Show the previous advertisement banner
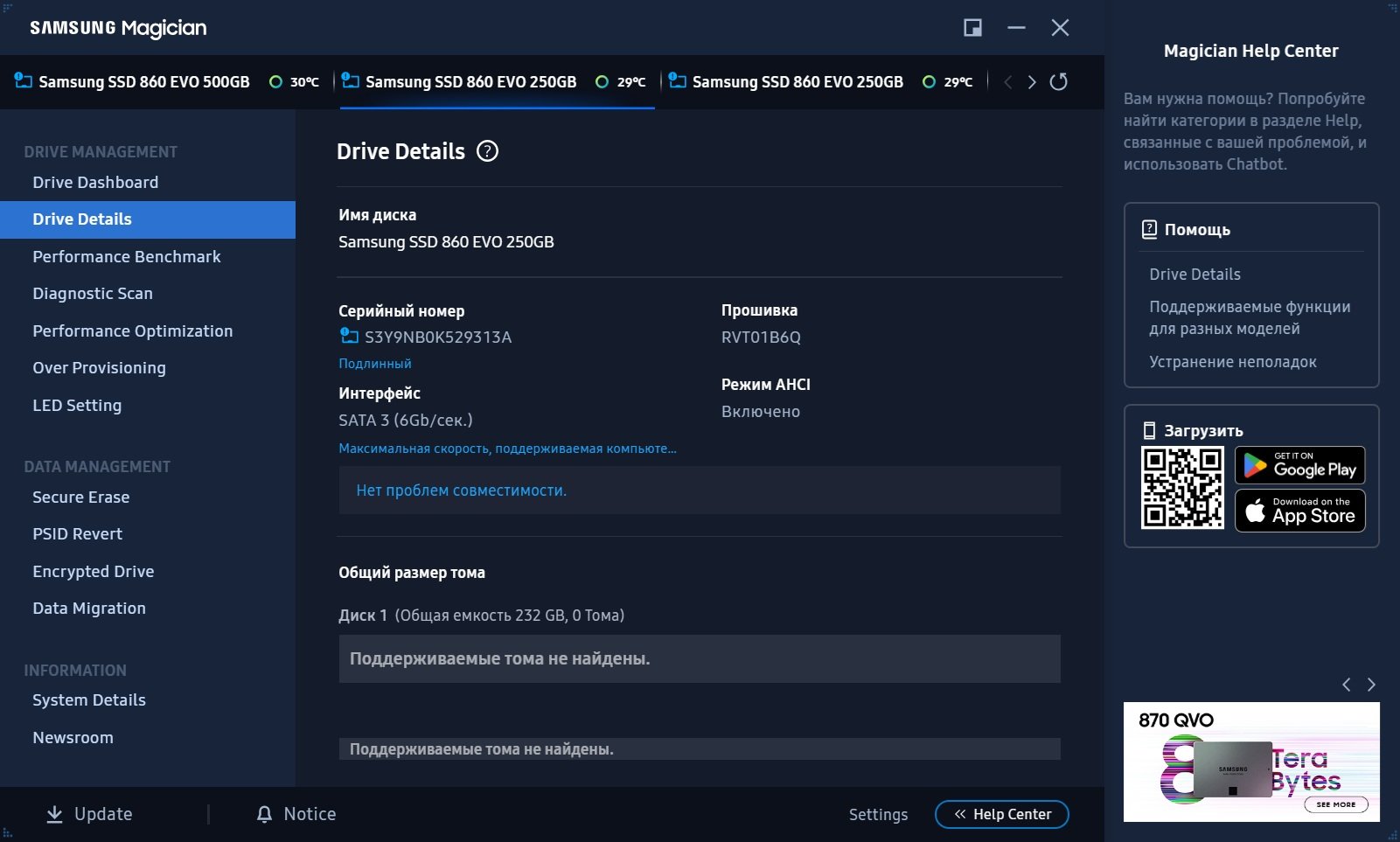This screenshot has width=1400, height=842. (1347, 685)
